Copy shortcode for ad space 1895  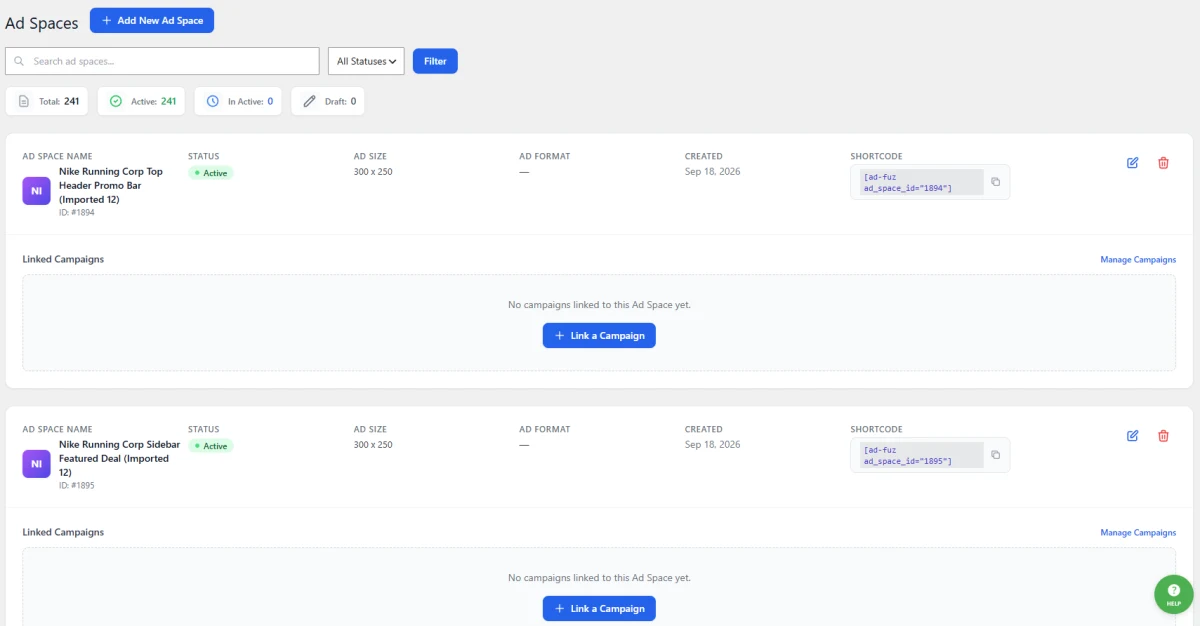coord(995,455)
